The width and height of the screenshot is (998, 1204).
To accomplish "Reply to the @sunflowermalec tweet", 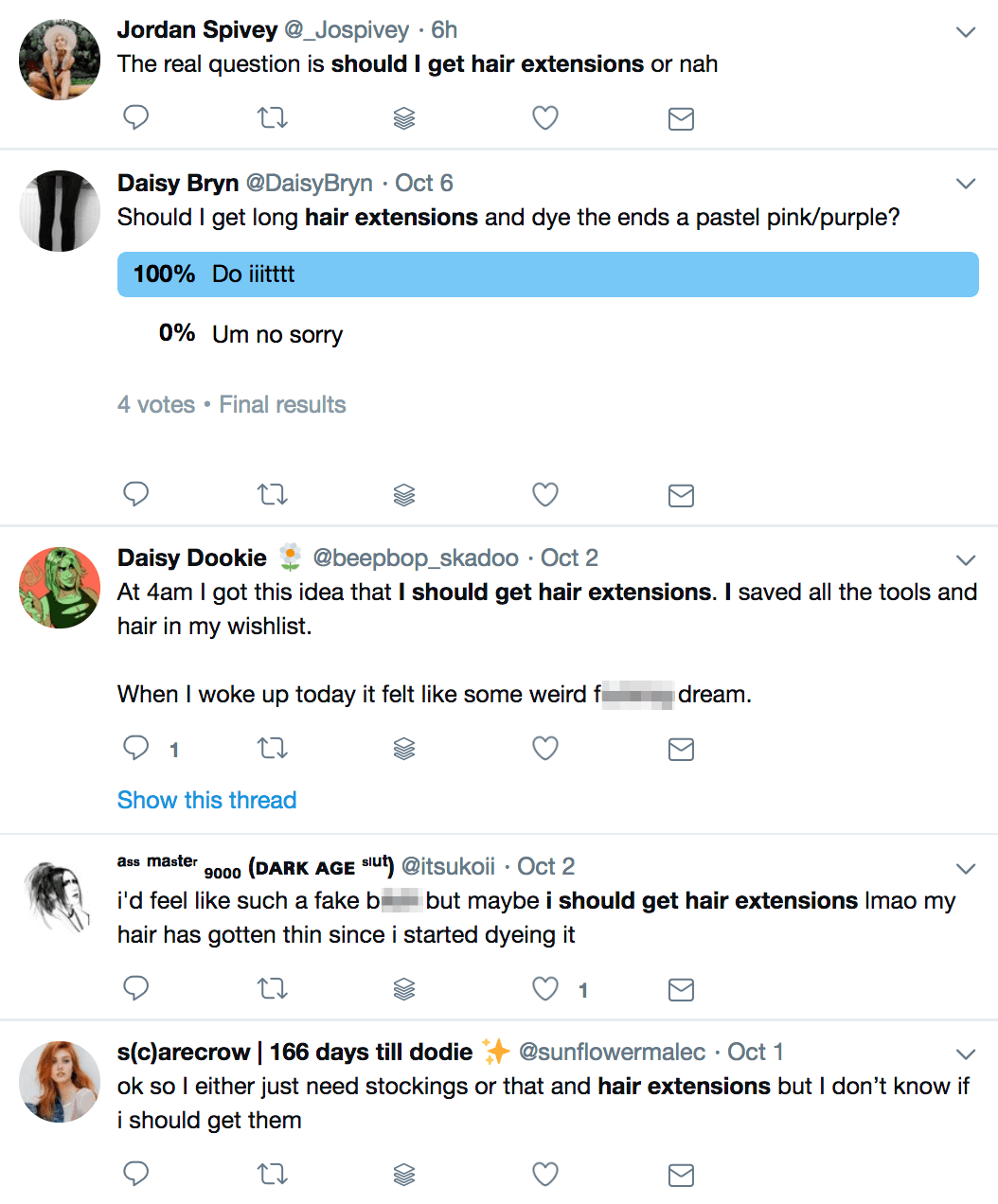I will tap(136, 1174).
